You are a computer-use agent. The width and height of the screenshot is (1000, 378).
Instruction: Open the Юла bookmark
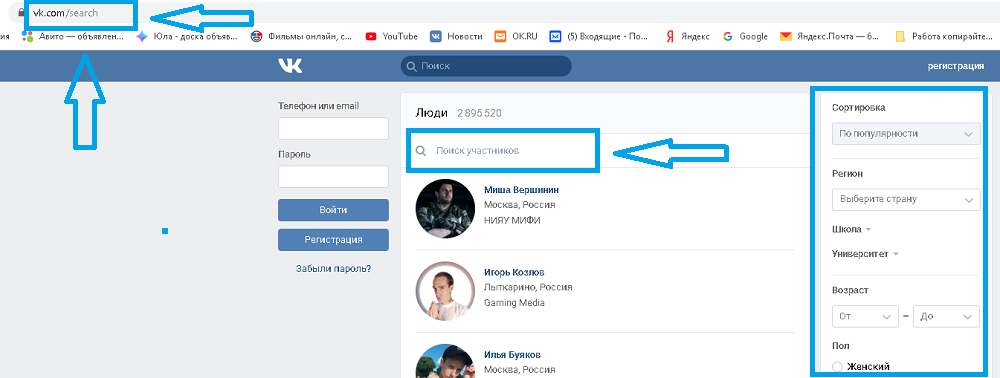click(x=186, y=36)
